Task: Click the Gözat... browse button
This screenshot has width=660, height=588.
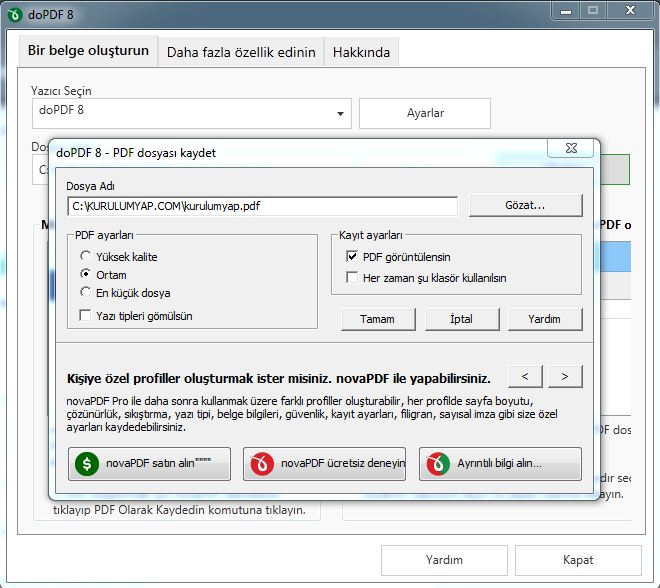Action: (x=526, y=205)
